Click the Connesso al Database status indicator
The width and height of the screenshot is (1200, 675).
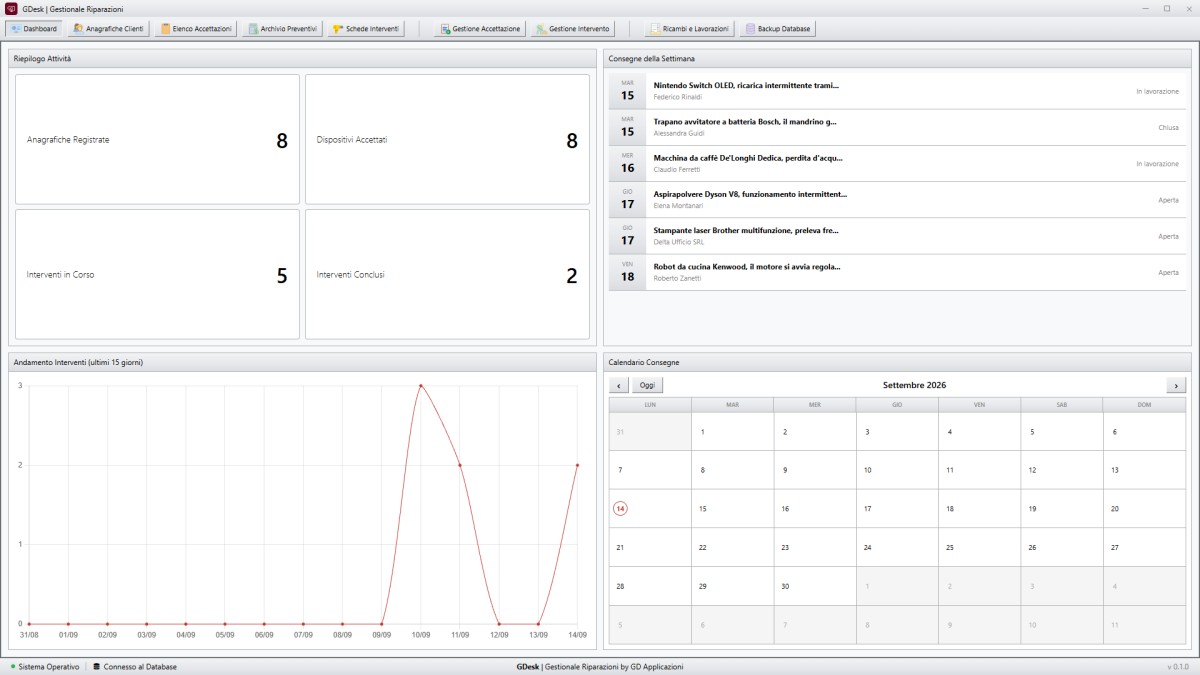(x=135, y=666)
